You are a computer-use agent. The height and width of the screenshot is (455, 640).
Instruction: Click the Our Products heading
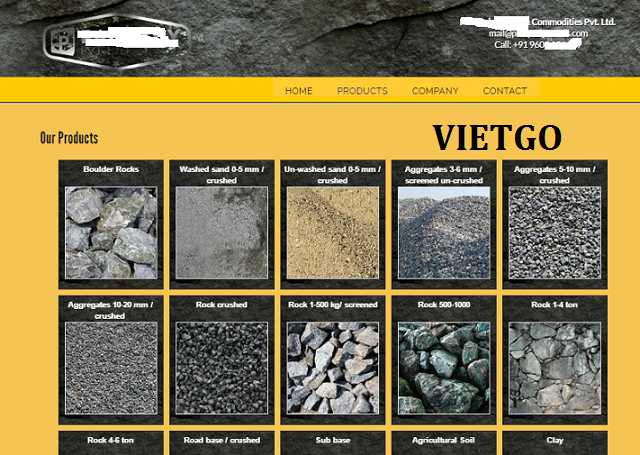click(x=69, y=138)
